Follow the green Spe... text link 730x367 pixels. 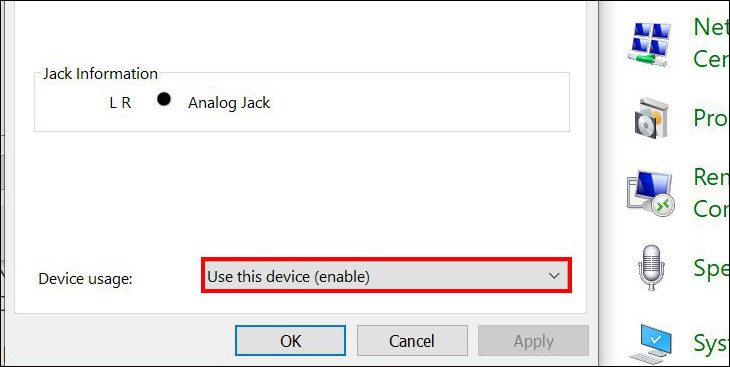[x=711, y=268]
